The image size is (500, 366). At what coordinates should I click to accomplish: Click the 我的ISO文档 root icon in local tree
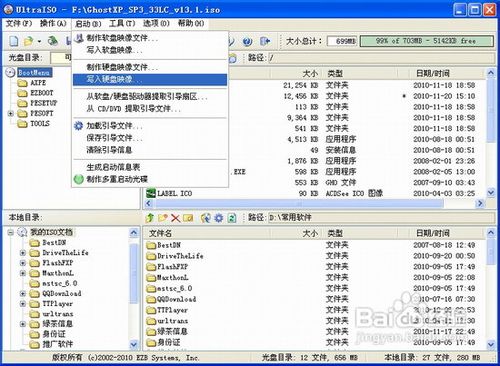click(x=22, y=232)
